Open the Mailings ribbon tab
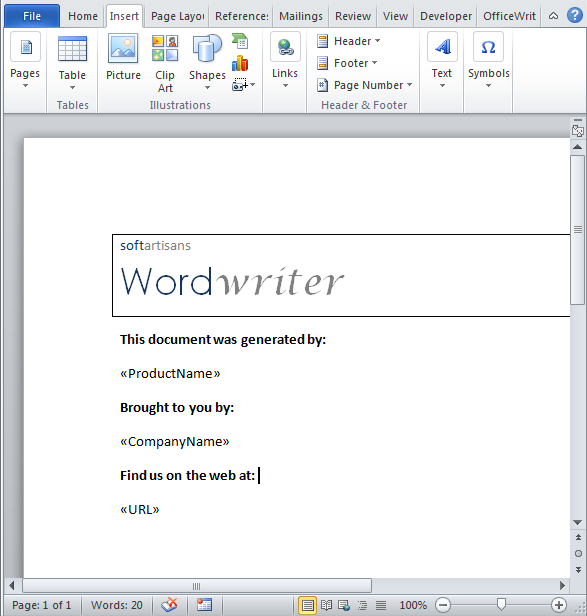Screen dimensions: 587x616 (x=301, y=16)
